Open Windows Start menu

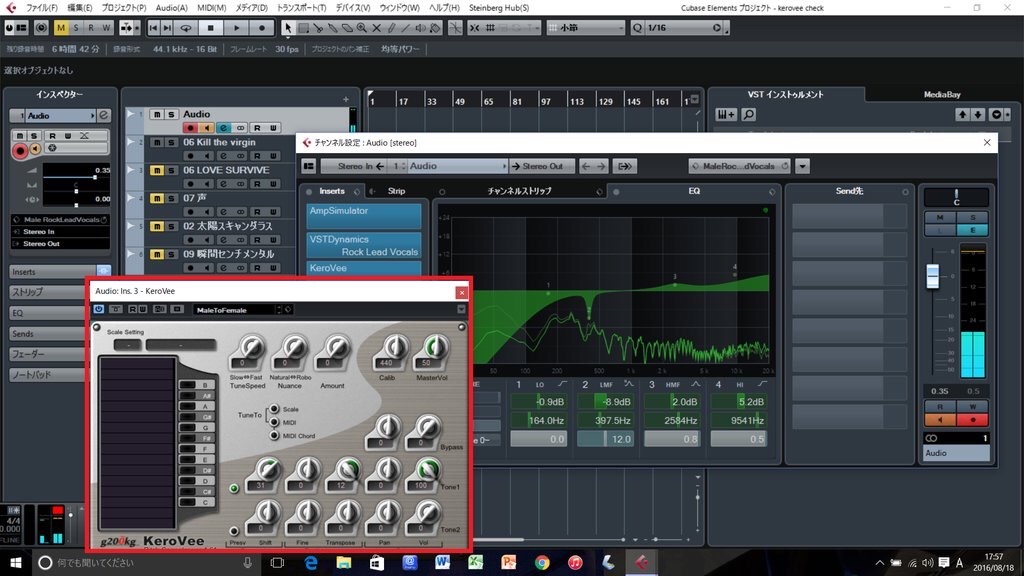tap(16, 562)
